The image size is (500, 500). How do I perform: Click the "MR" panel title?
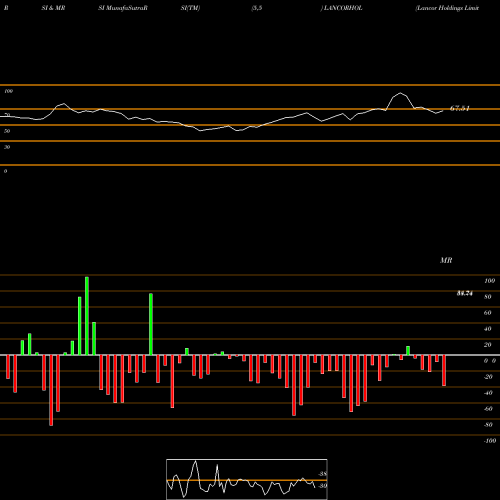tap(446, 260)
